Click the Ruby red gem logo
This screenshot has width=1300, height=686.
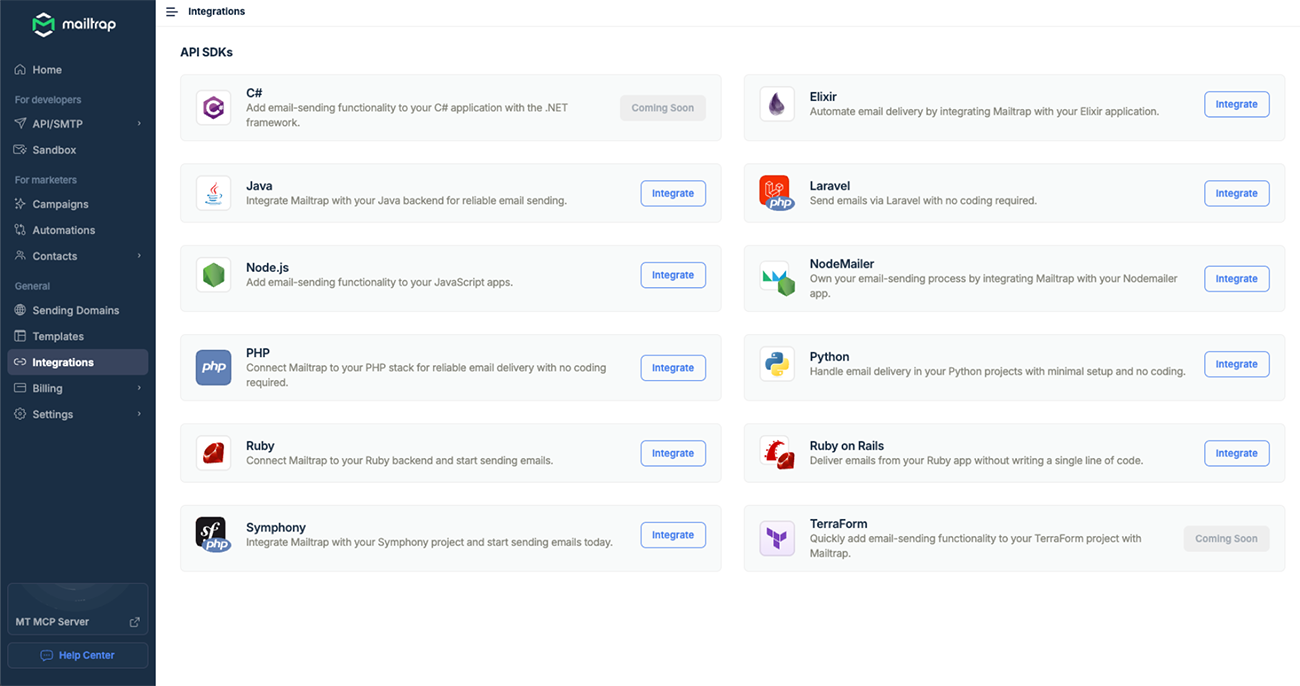pyautogui.click(x=213, y=453)
